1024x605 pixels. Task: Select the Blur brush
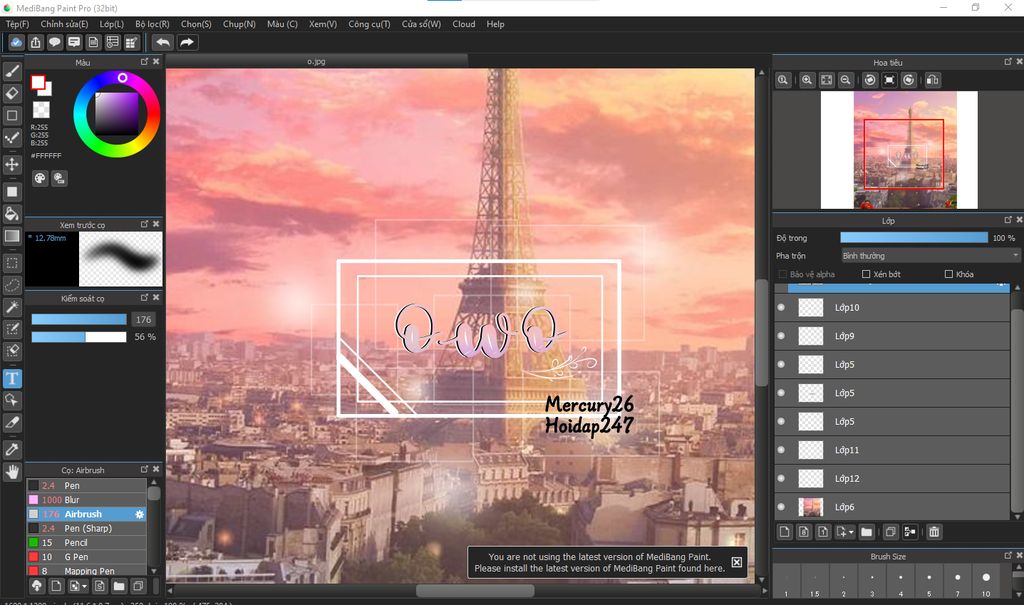point(86,500)
